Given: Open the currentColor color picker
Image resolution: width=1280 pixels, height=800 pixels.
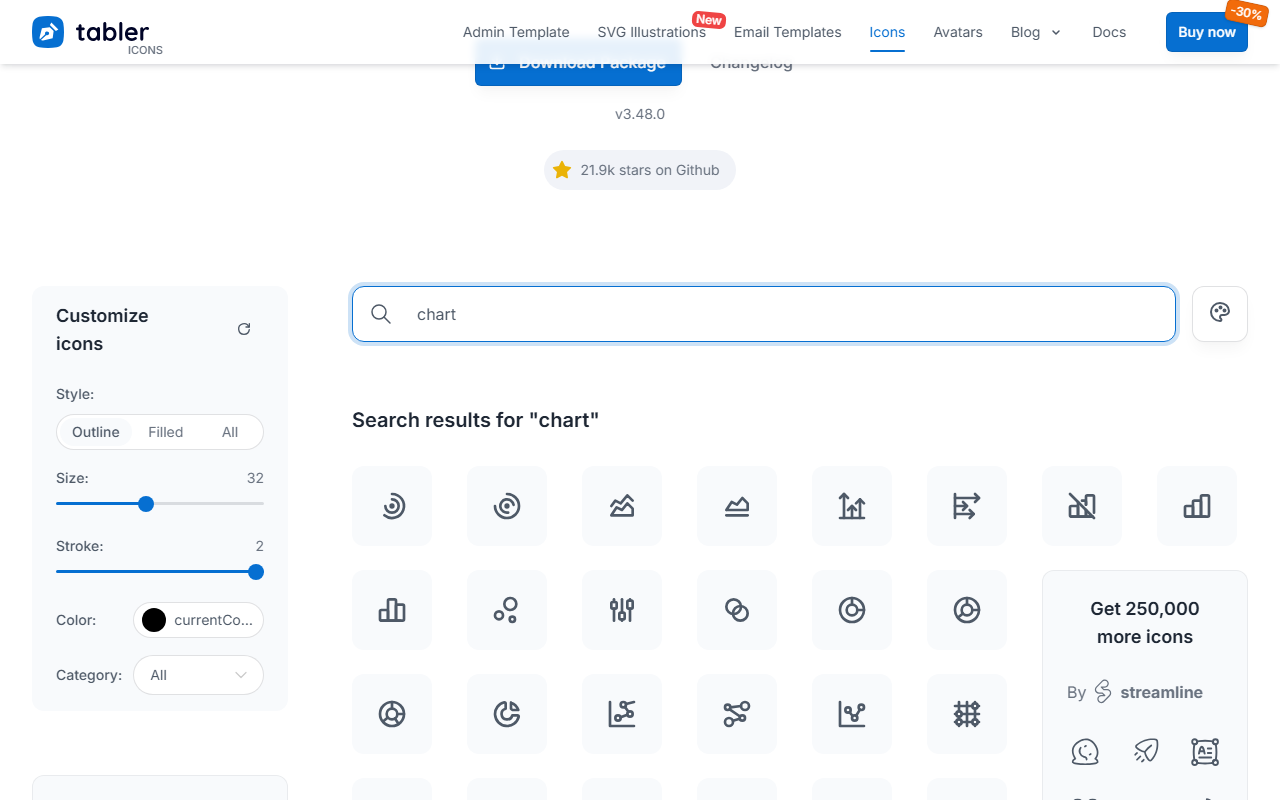Looking at the screenshot, I should [199, 620].
